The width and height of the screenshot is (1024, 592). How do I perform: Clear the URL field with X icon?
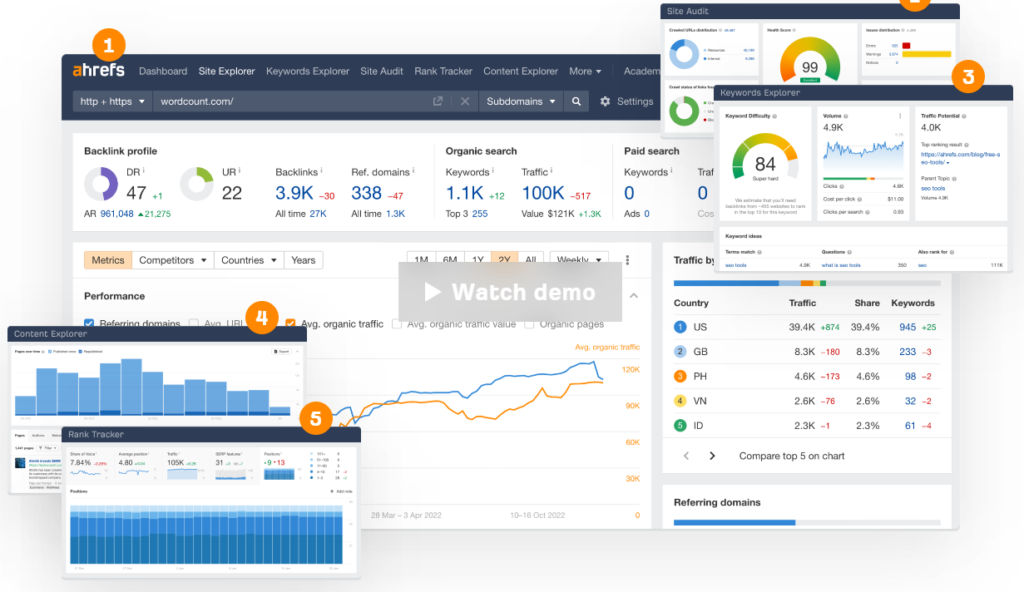[x=464, y=101]
